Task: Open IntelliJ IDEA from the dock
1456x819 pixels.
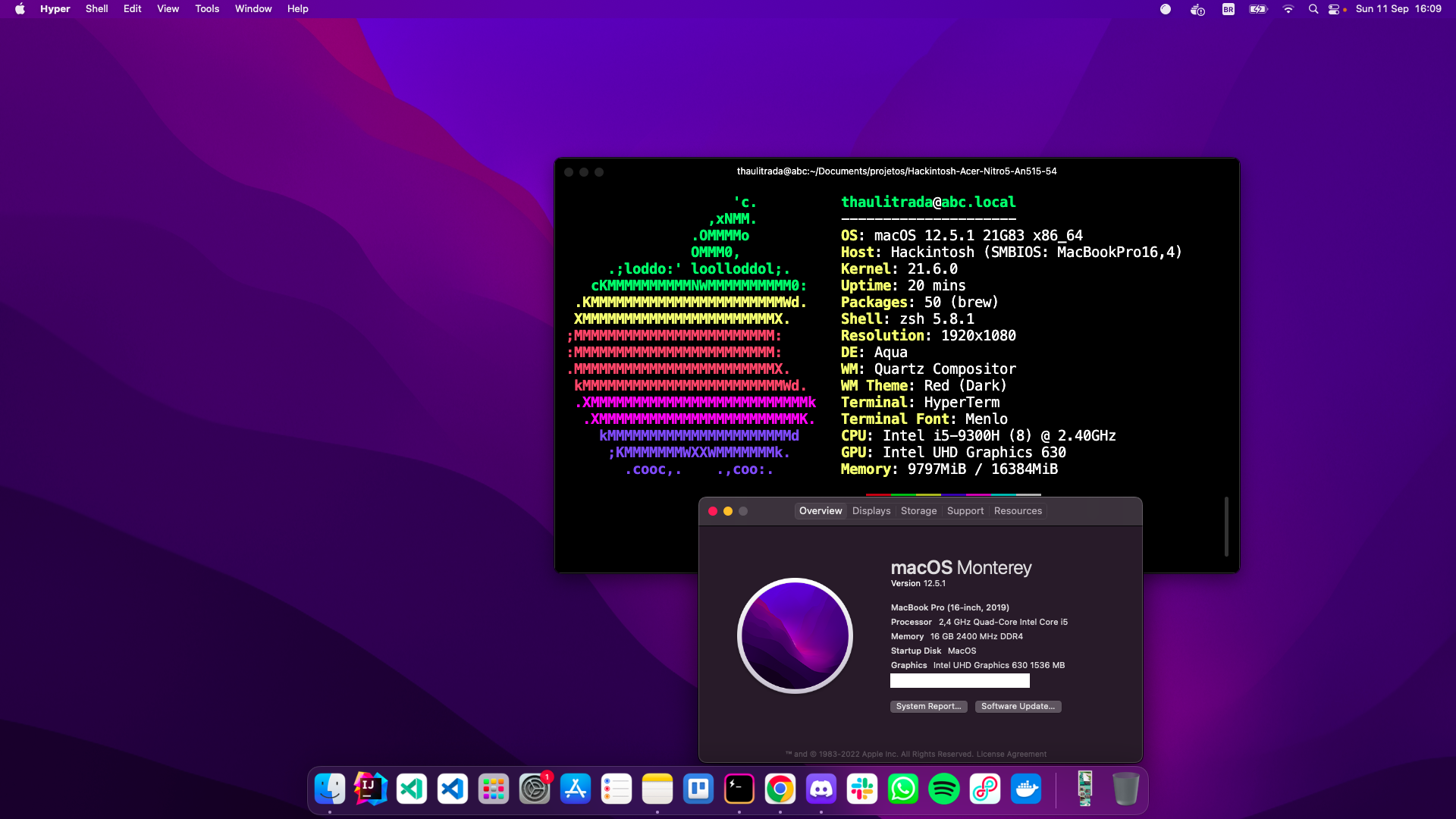Action: click(371, 789)
